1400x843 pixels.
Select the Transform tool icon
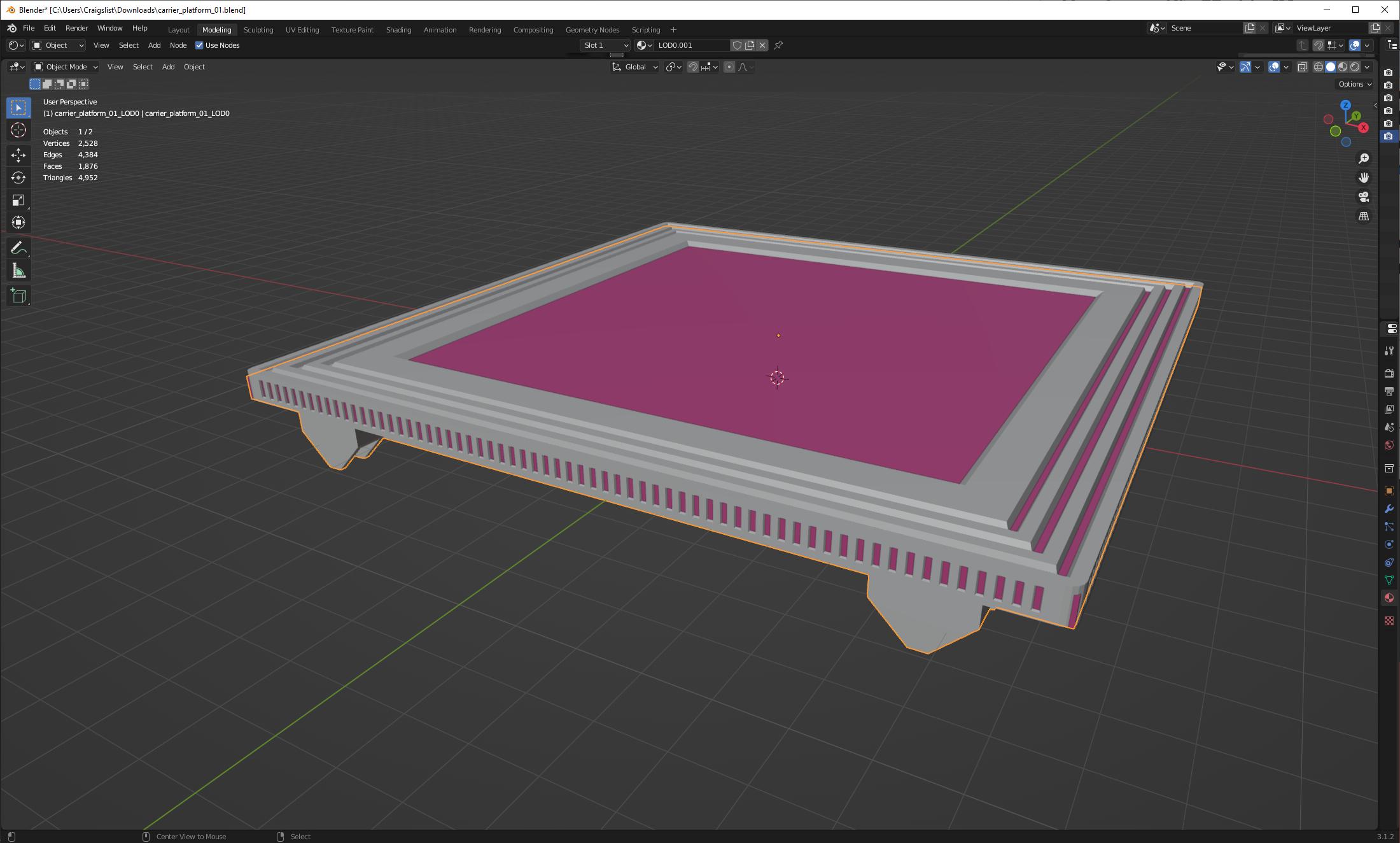point(18,223)
